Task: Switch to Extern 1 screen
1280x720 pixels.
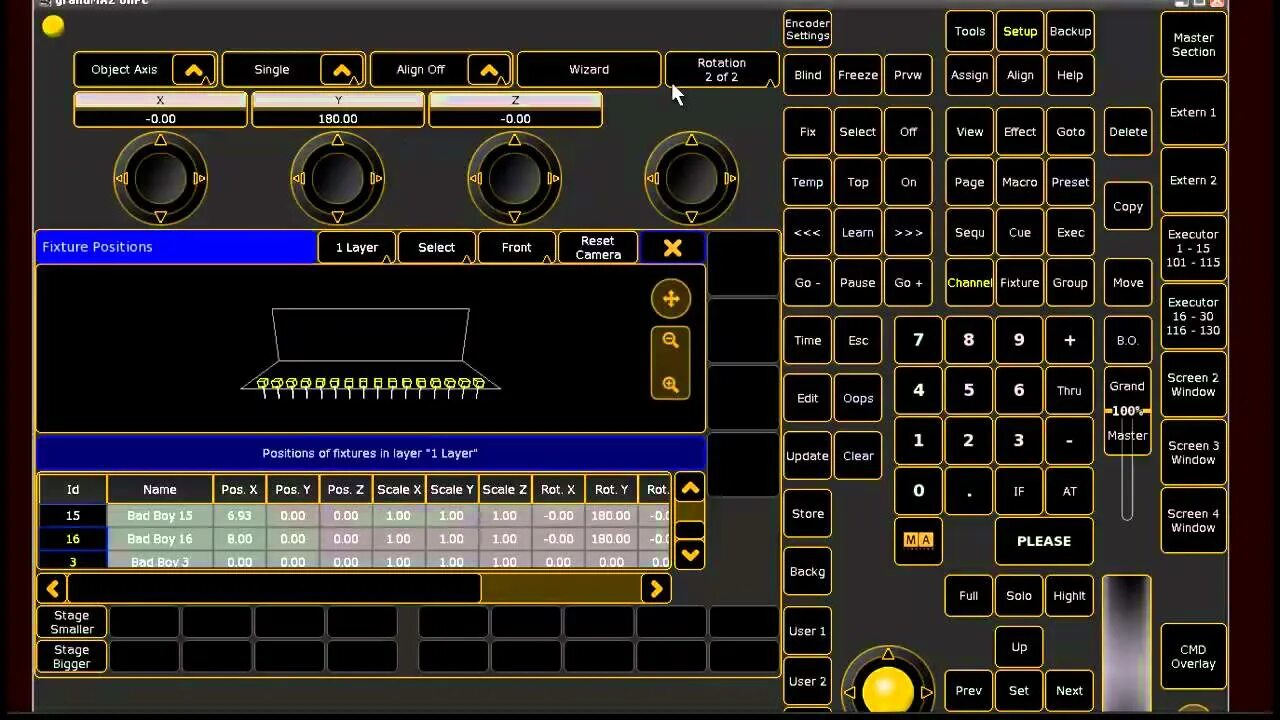Action: [1193, 113]
